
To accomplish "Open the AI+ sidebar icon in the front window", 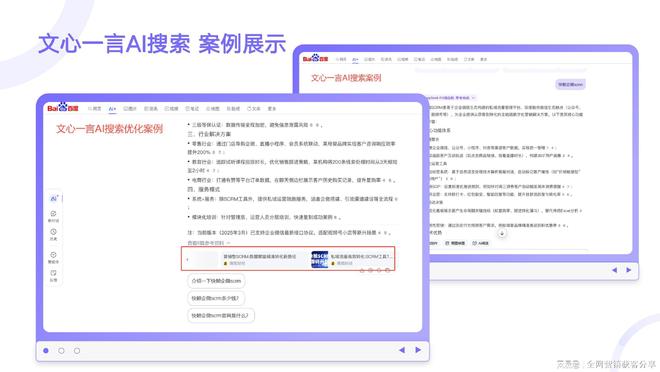I will 53,198.
